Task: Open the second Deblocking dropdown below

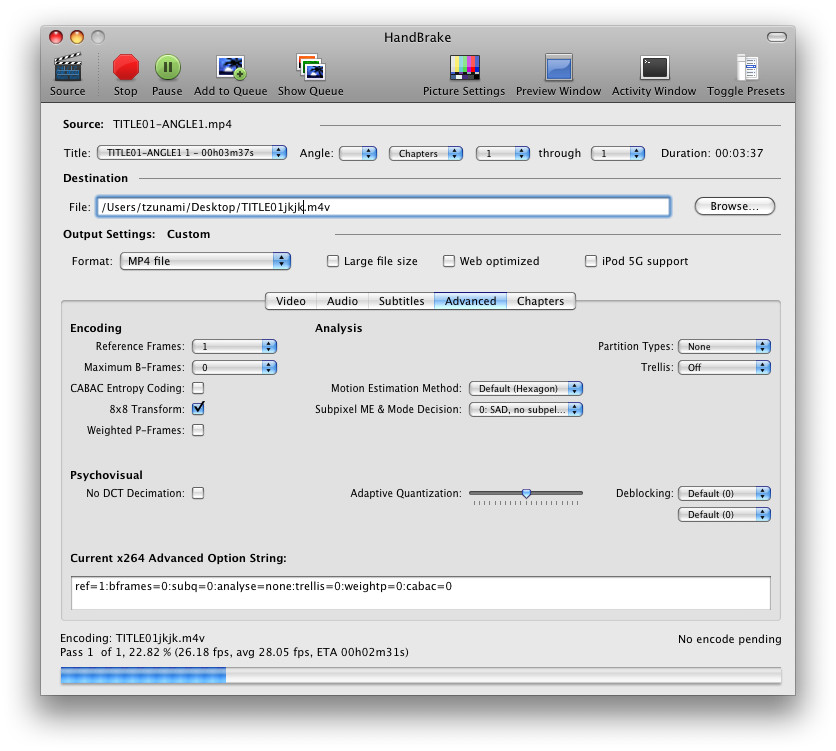Action: [724, 514]
